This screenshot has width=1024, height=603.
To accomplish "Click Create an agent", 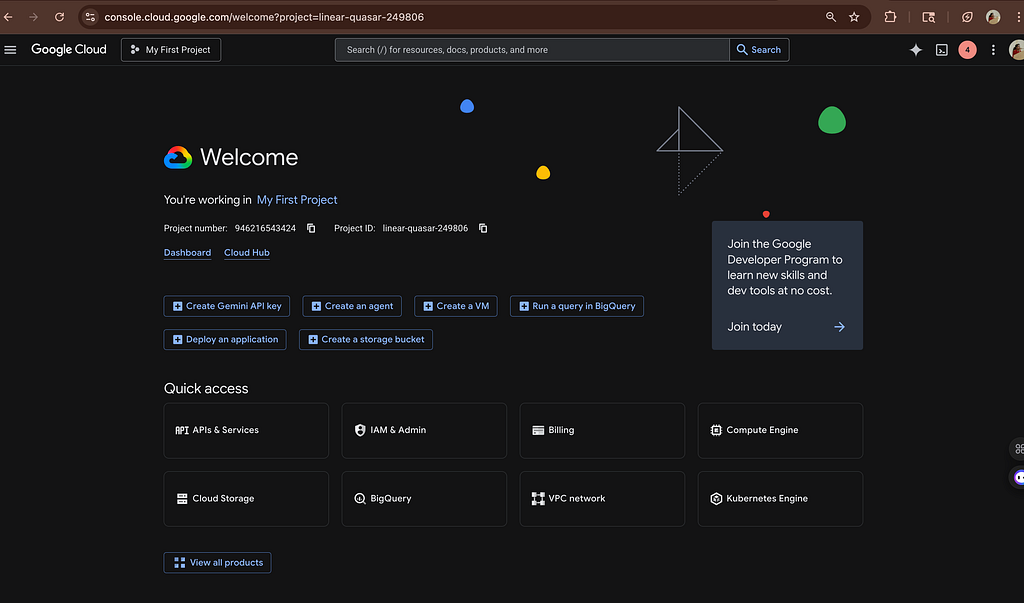I will tap(352, 306).
